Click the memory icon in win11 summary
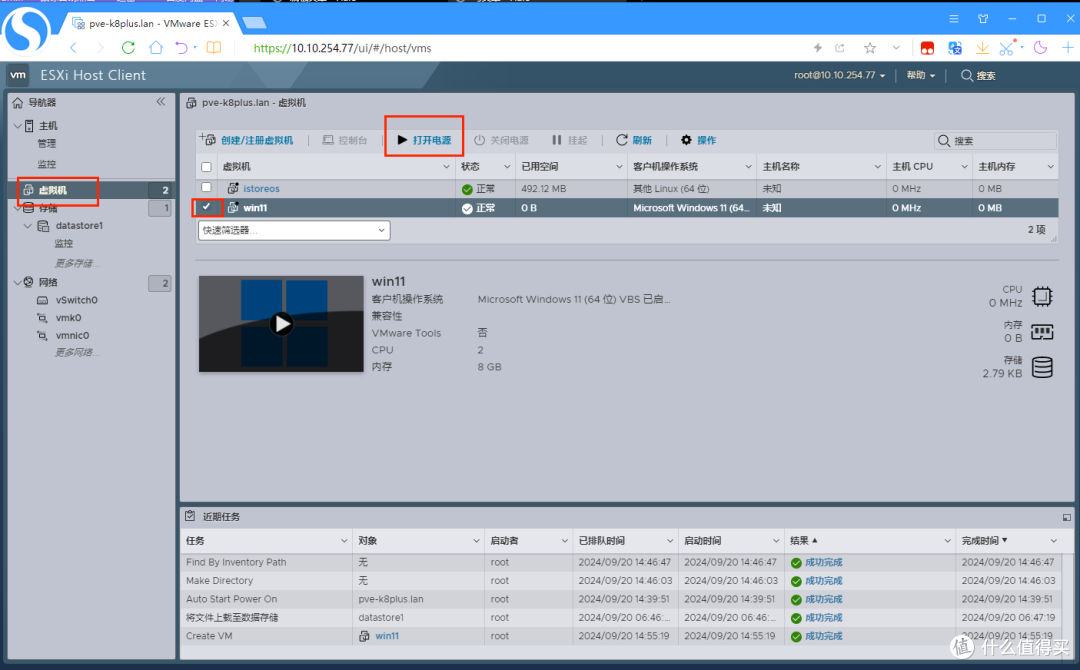The image size is (1080, 670). 1042,332
